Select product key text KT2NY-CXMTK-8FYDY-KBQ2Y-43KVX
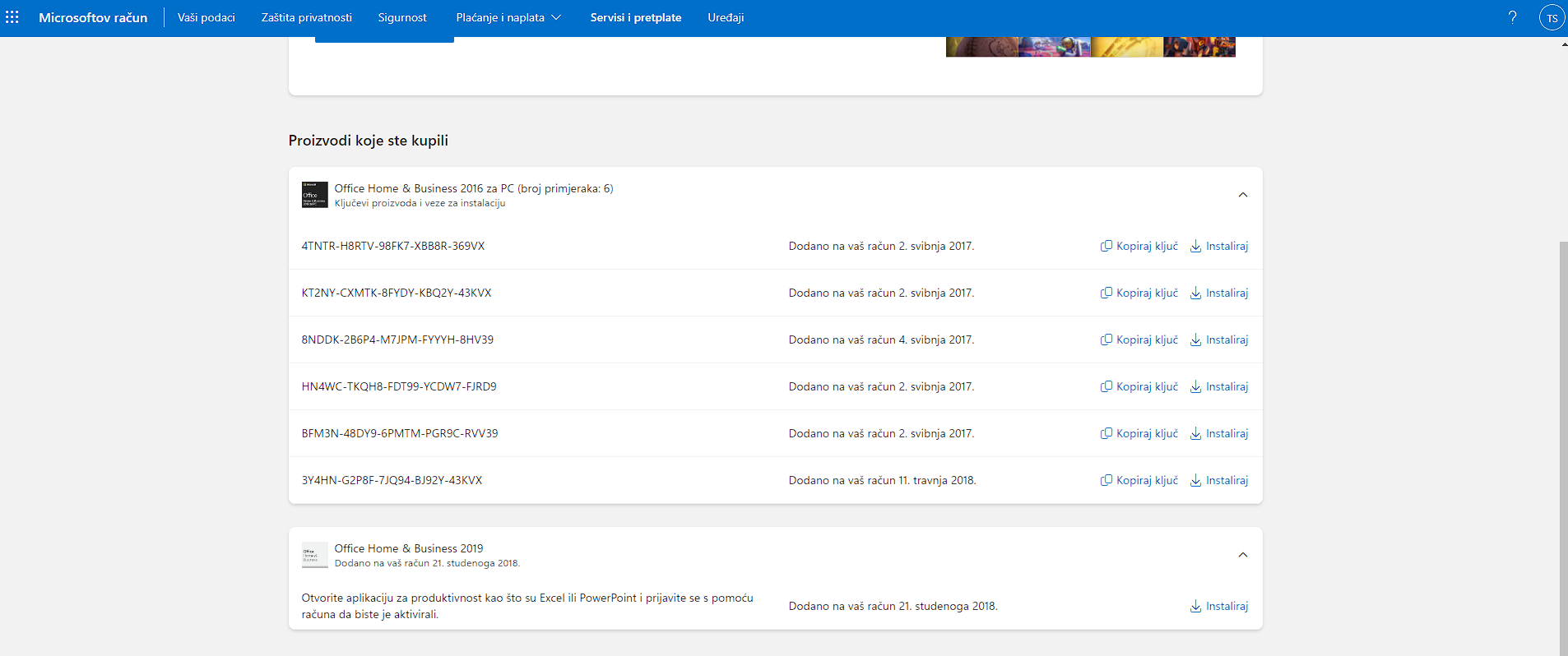Image resolution: width=1568 pixels, height=656 pixels. 397,293
